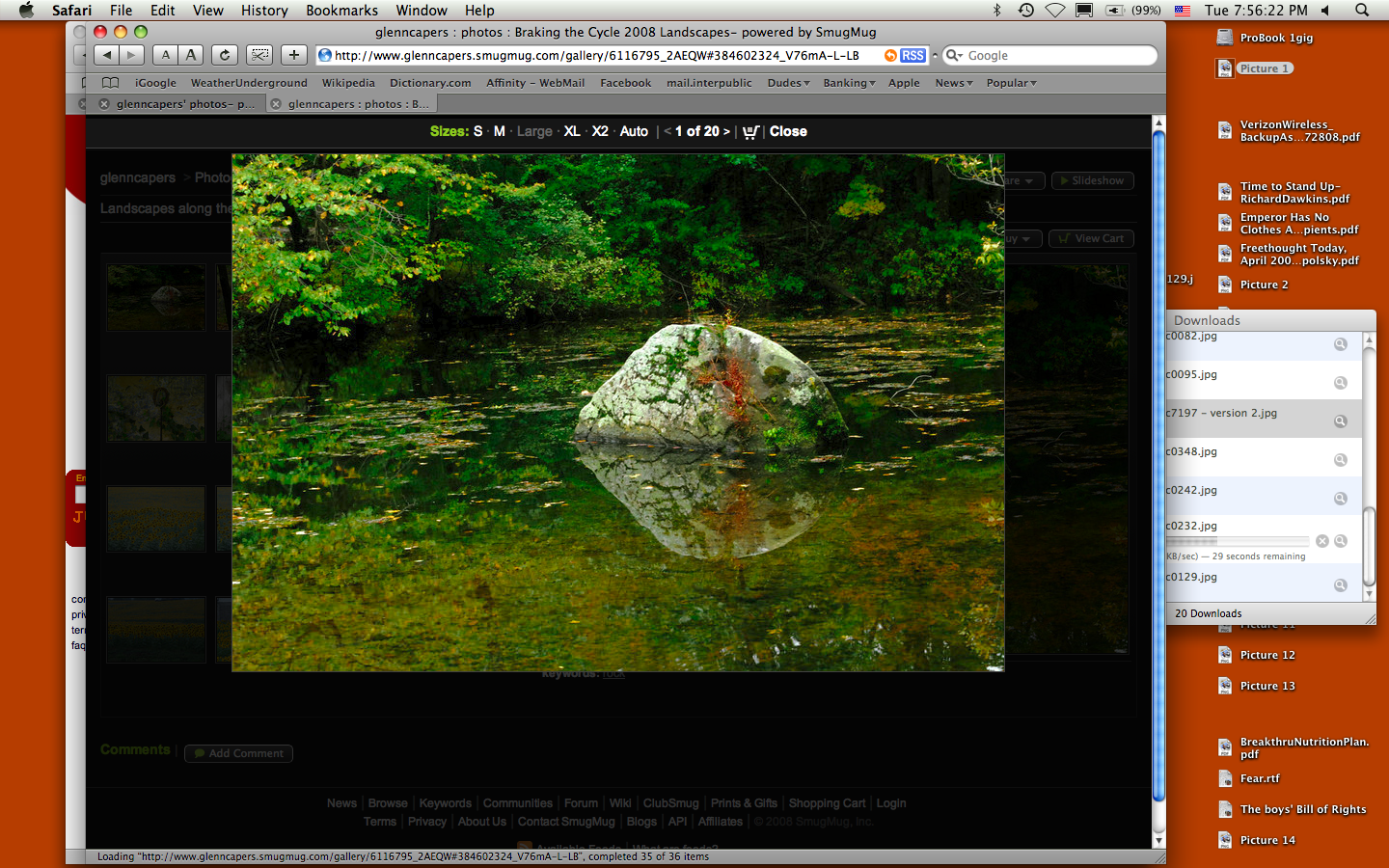
Task: Select size S in the lightbox bar
Action: pos(478,132)
